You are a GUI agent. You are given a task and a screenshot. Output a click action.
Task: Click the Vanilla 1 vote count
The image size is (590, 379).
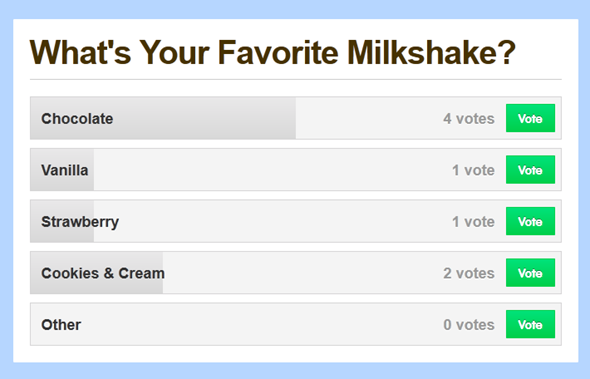tap(473, 170)
